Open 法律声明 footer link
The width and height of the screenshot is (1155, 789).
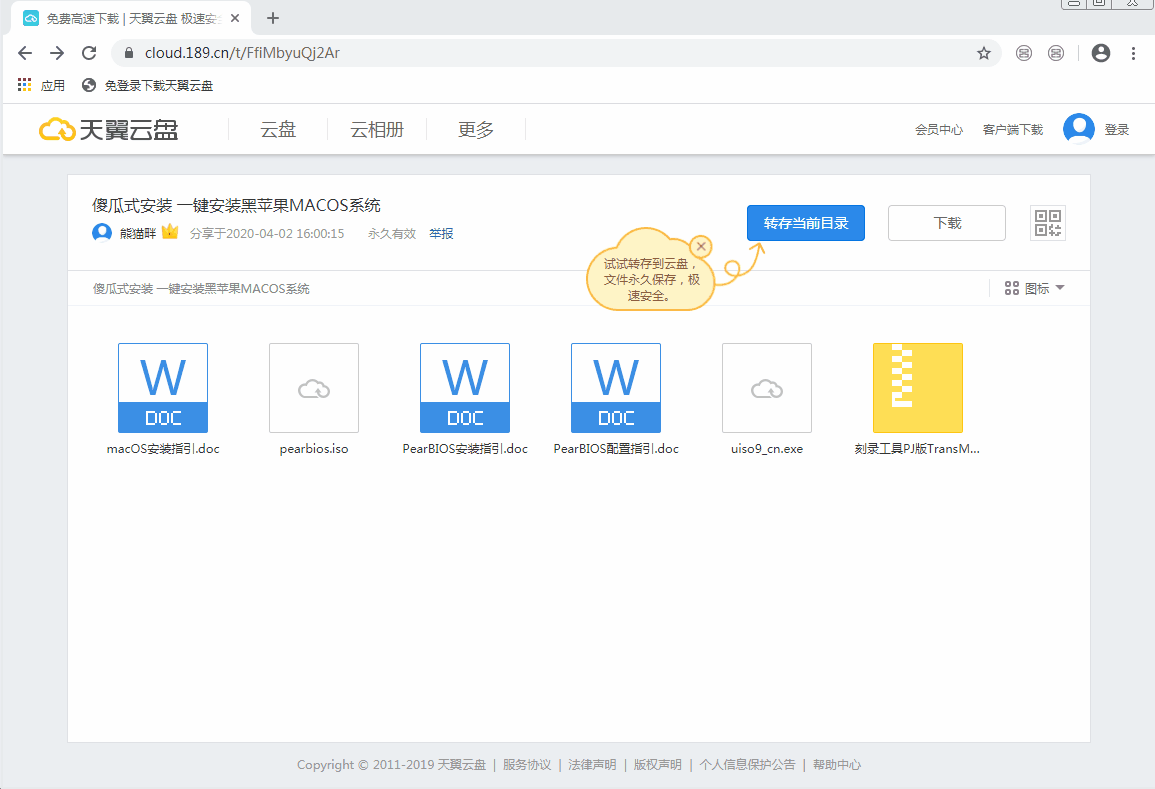click(x=592, y=765)
